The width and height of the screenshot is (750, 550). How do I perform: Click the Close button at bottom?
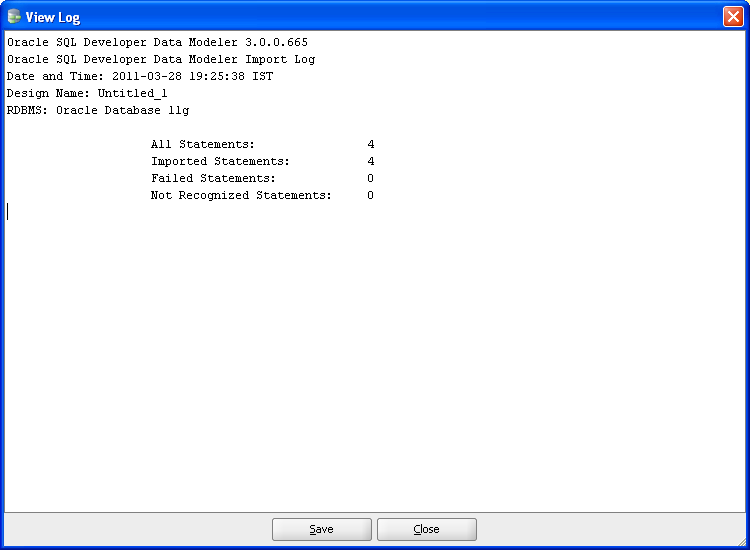coord(427,529)
